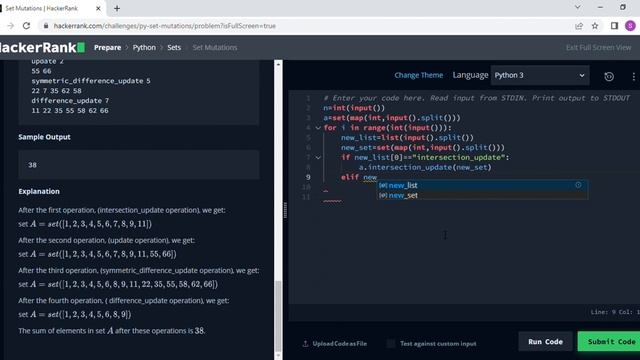Click code line n=int(input())
The image size is (640, 360).
pos(354,108)
